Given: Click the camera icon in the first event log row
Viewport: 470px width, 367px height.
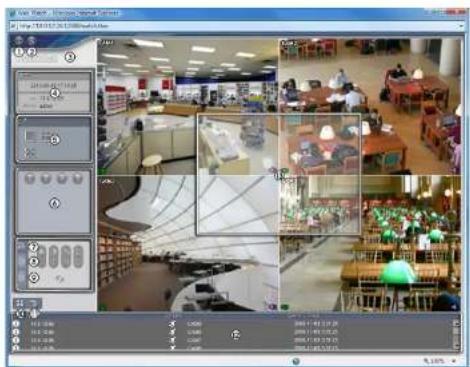Looking at the screenshot, I should click(172, 323).
